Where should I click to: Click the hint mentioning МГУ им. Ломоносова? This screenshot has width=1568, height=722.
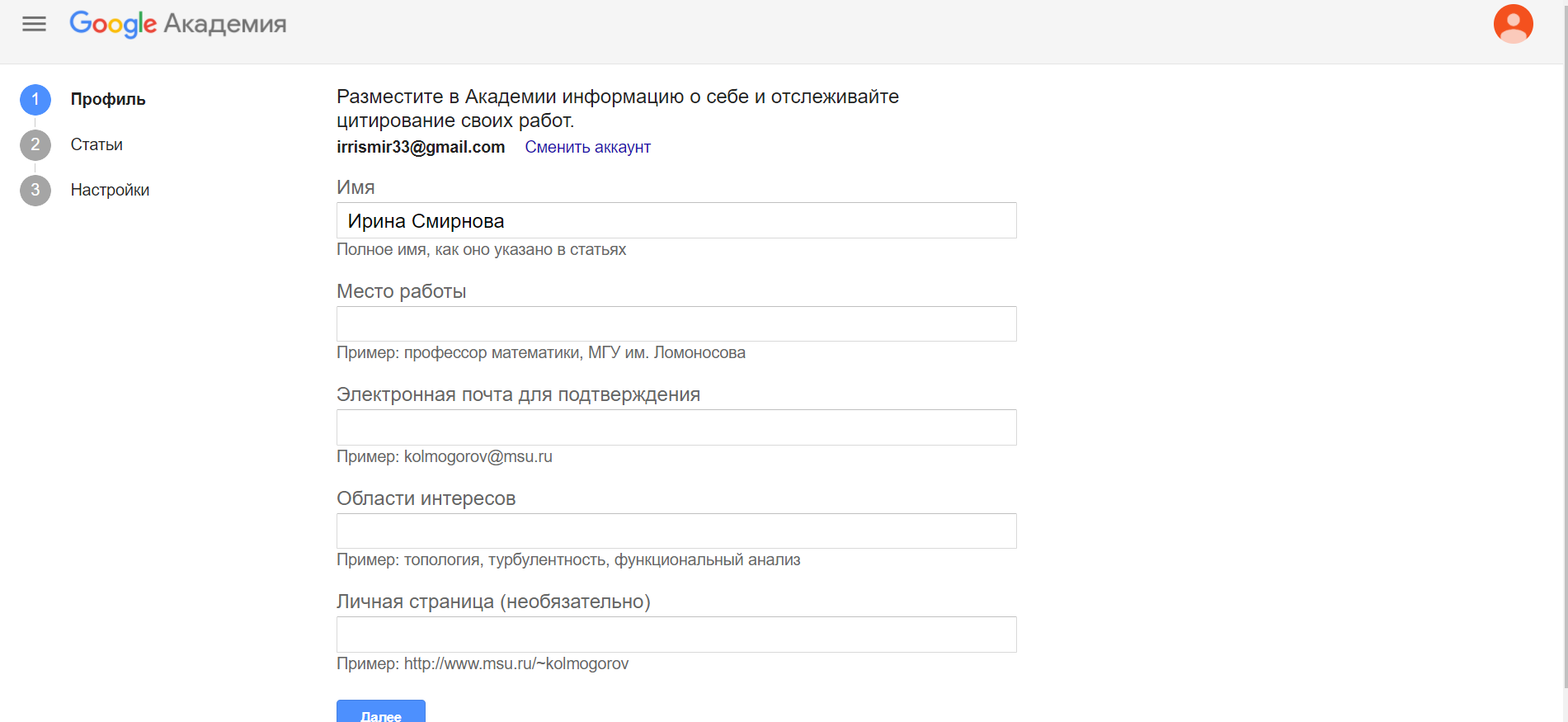[x=541, y=352]
